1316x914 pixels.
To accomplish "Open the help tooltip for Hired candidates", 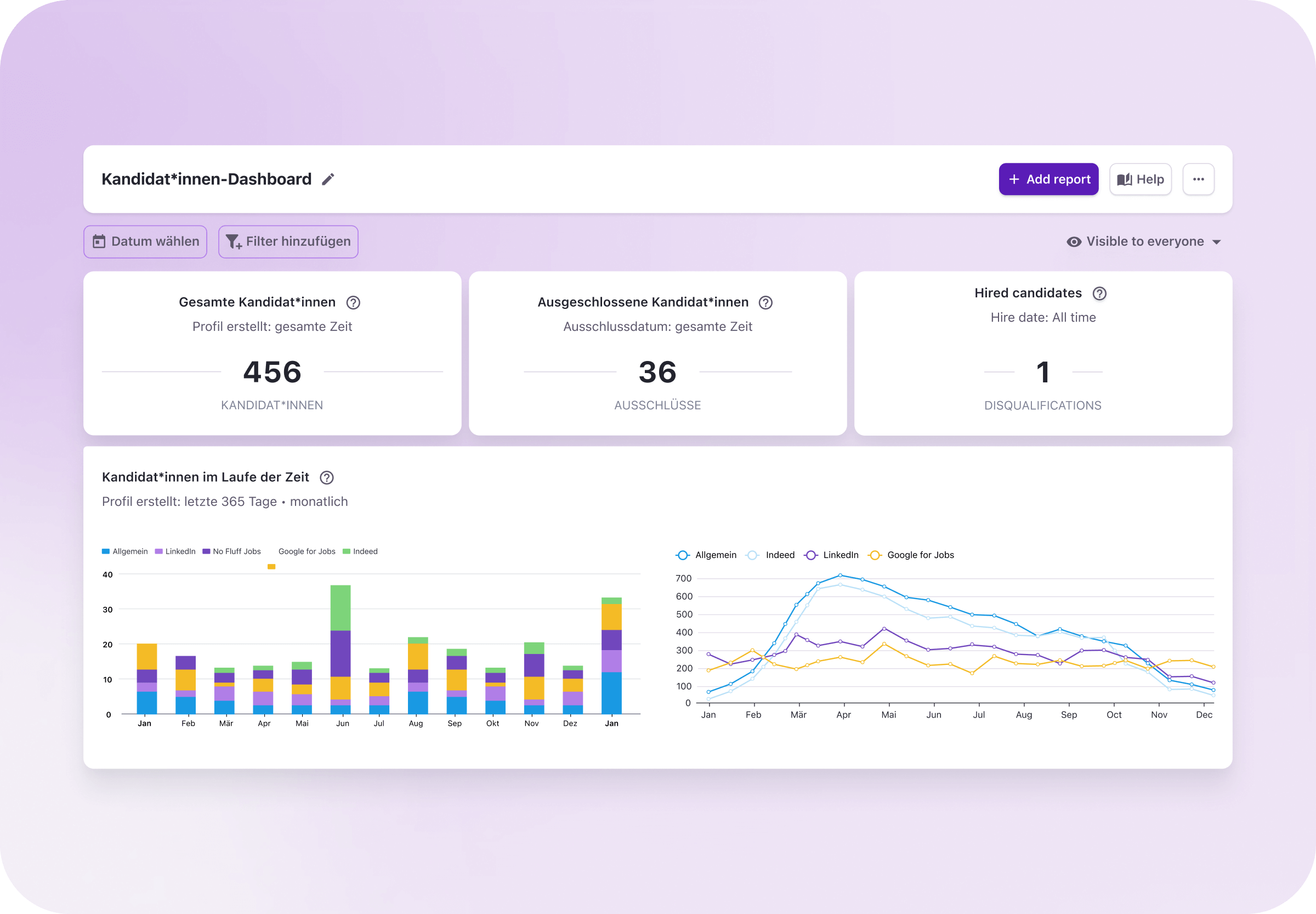I will 1099,293.
